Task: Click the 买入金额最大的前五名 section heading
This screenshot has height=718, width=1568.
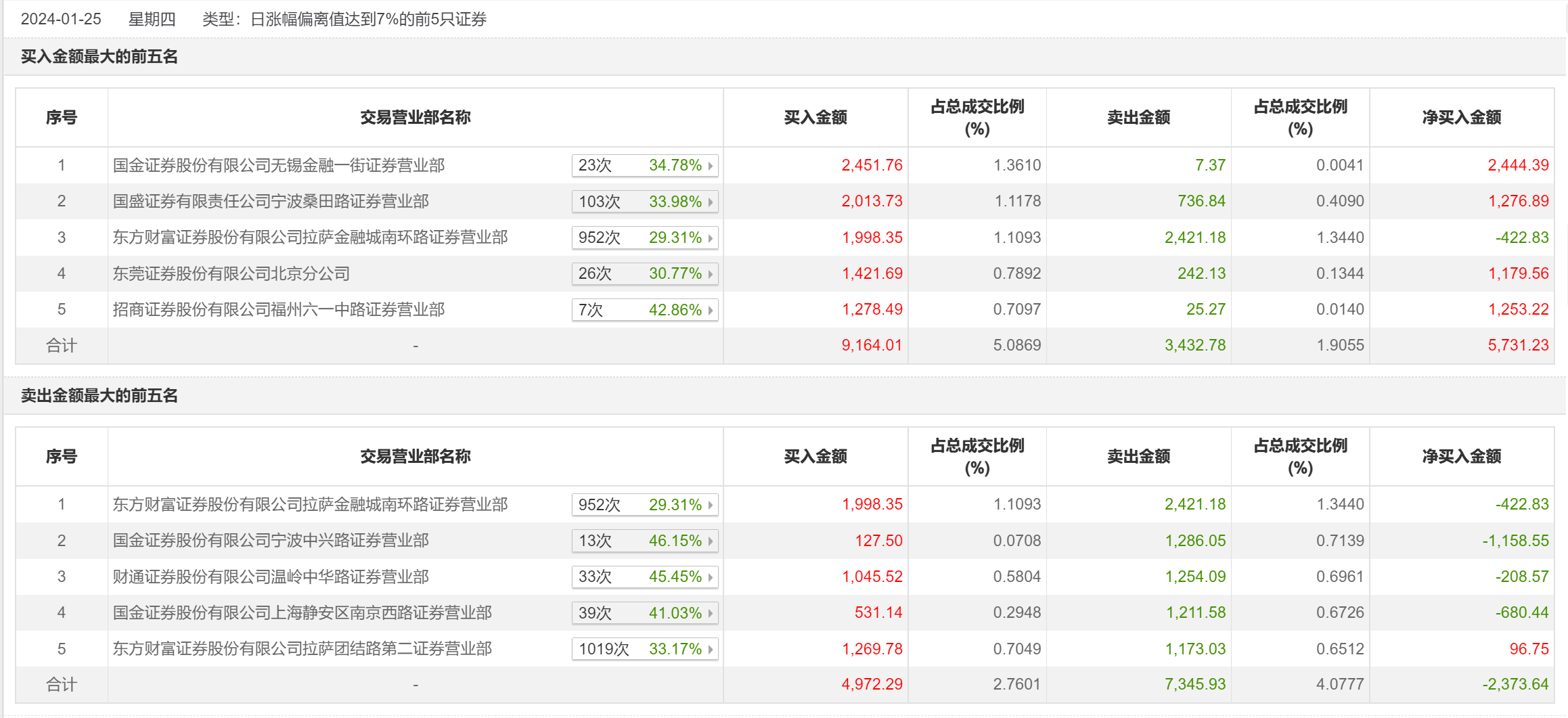Action: [99, 57]
